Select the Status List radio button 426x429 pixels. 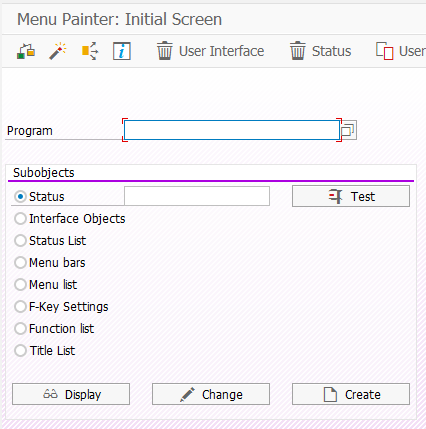click(x=20, y=241)
